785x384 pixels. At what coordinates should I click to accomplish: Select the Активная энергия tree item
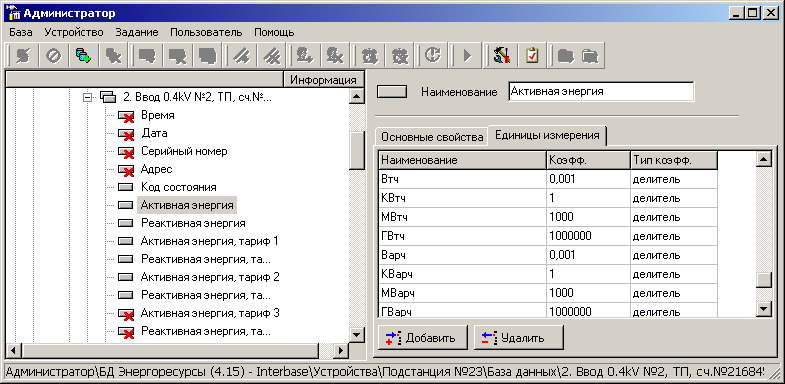click(187, 205)
